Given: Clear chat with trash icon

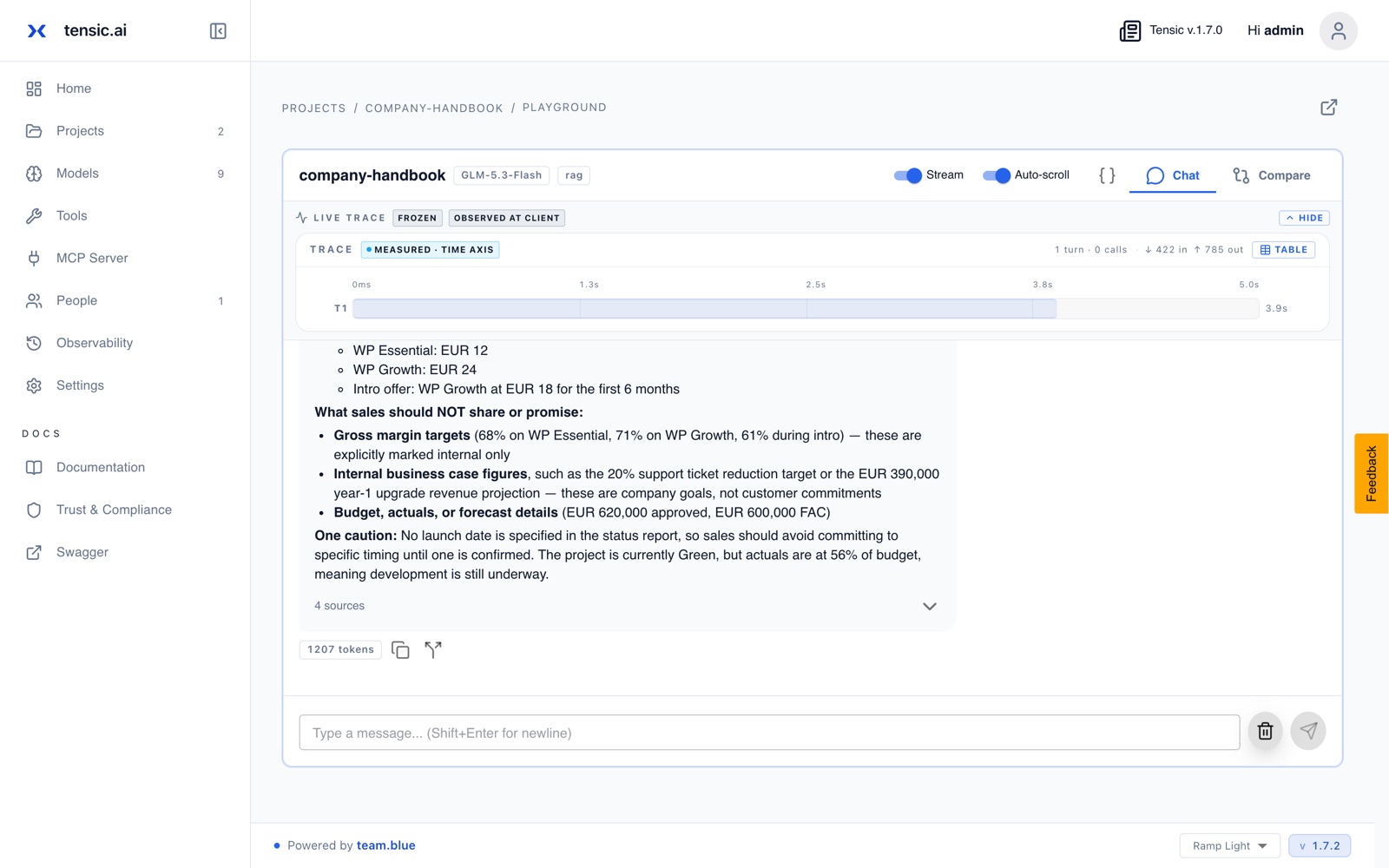Looking at the screenshot, I should point(1265,731).
